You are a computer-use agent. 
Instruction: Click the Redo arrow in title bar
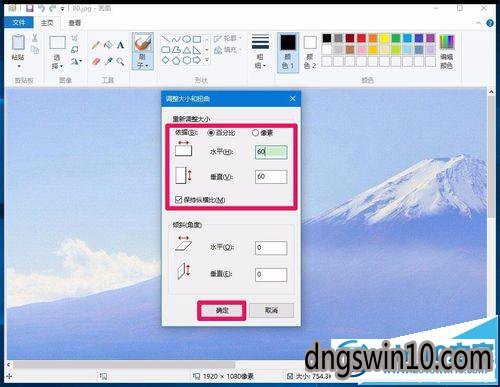[x=52, y=8]
